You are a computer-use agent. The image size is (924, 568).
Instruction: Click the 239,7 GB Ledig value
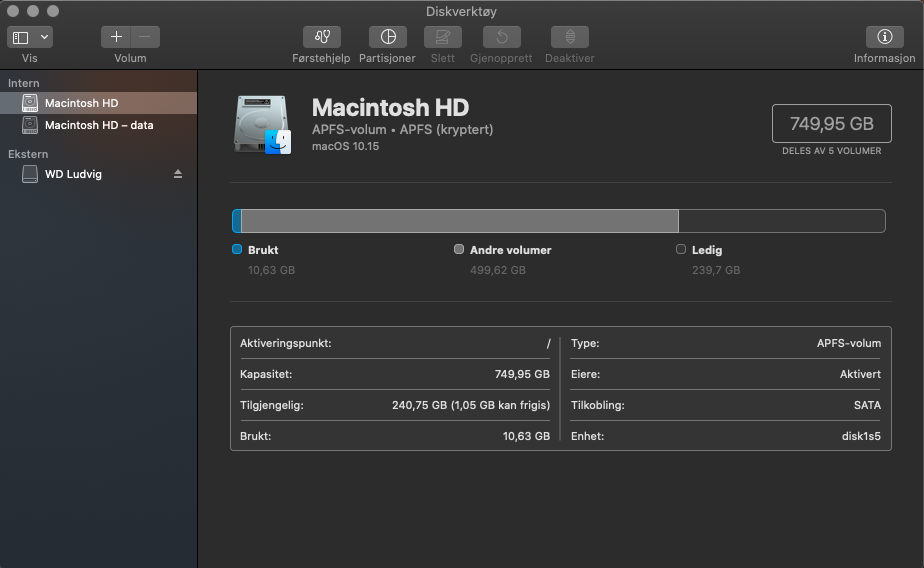[716, 270]
